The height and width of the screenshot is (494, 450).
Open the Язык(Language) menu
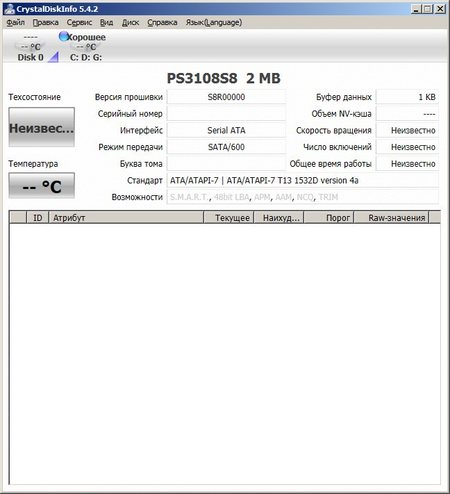coord(214,23)
